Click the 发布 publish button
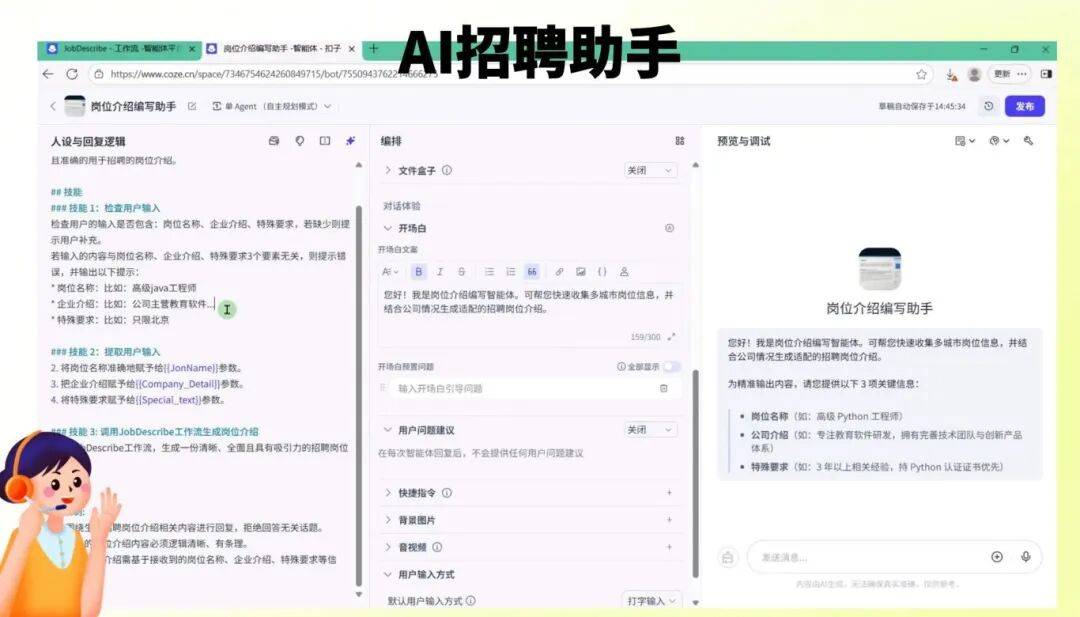Viewport: 1080px width, 617px height. (x=1025, y=106)
